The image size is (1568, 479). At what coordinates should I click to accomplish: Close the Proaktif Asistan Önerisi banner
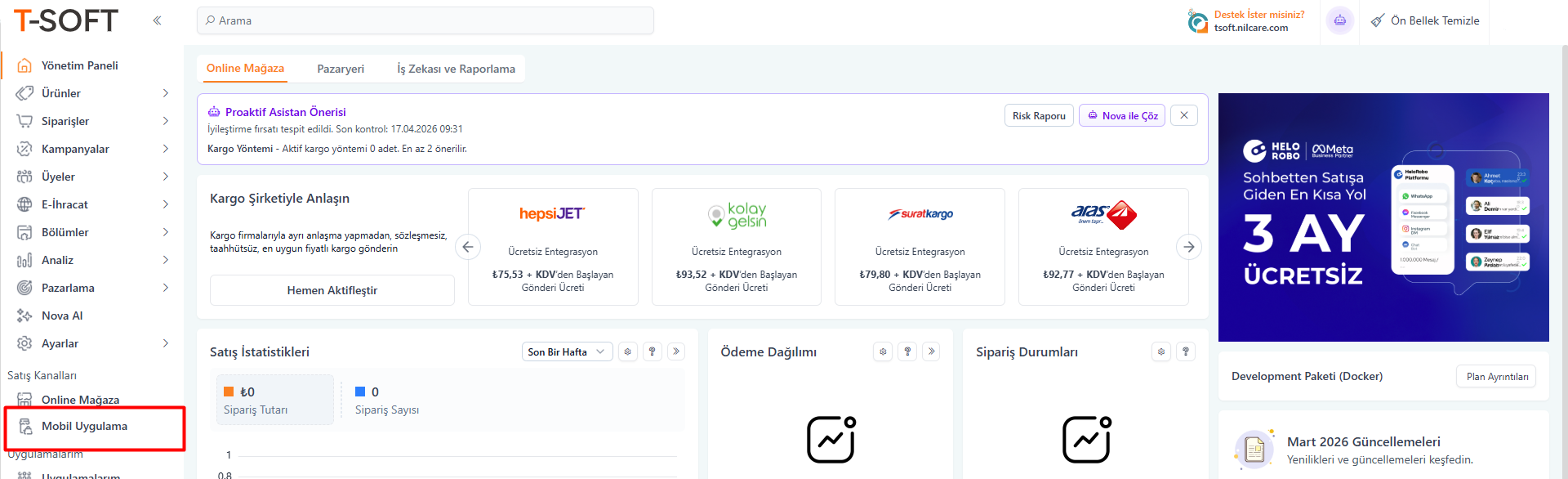tap(1184, 115)
